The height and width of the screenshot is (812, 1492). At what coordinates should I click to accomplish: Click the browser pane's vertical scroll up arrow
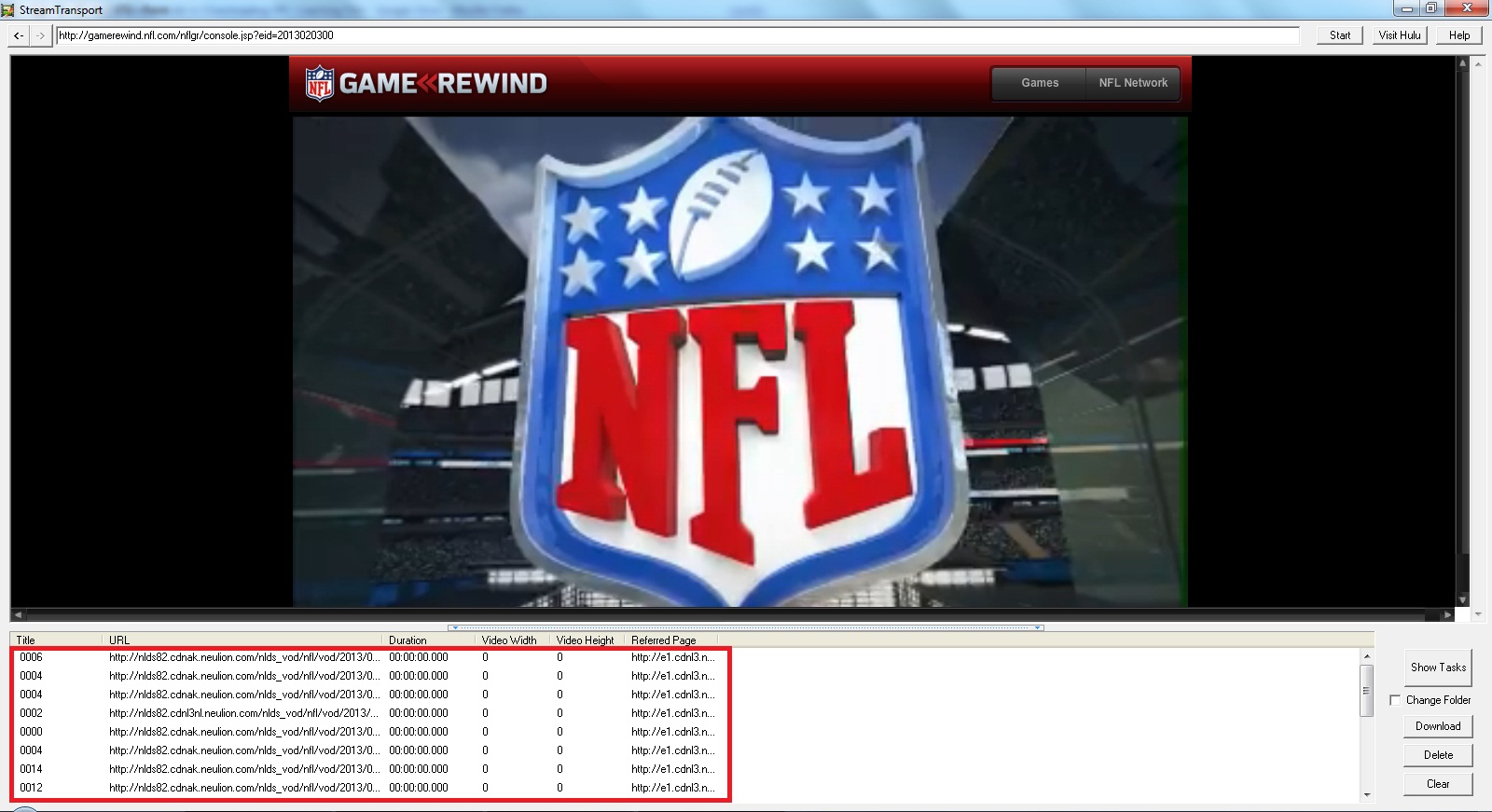click(1462, 63)
